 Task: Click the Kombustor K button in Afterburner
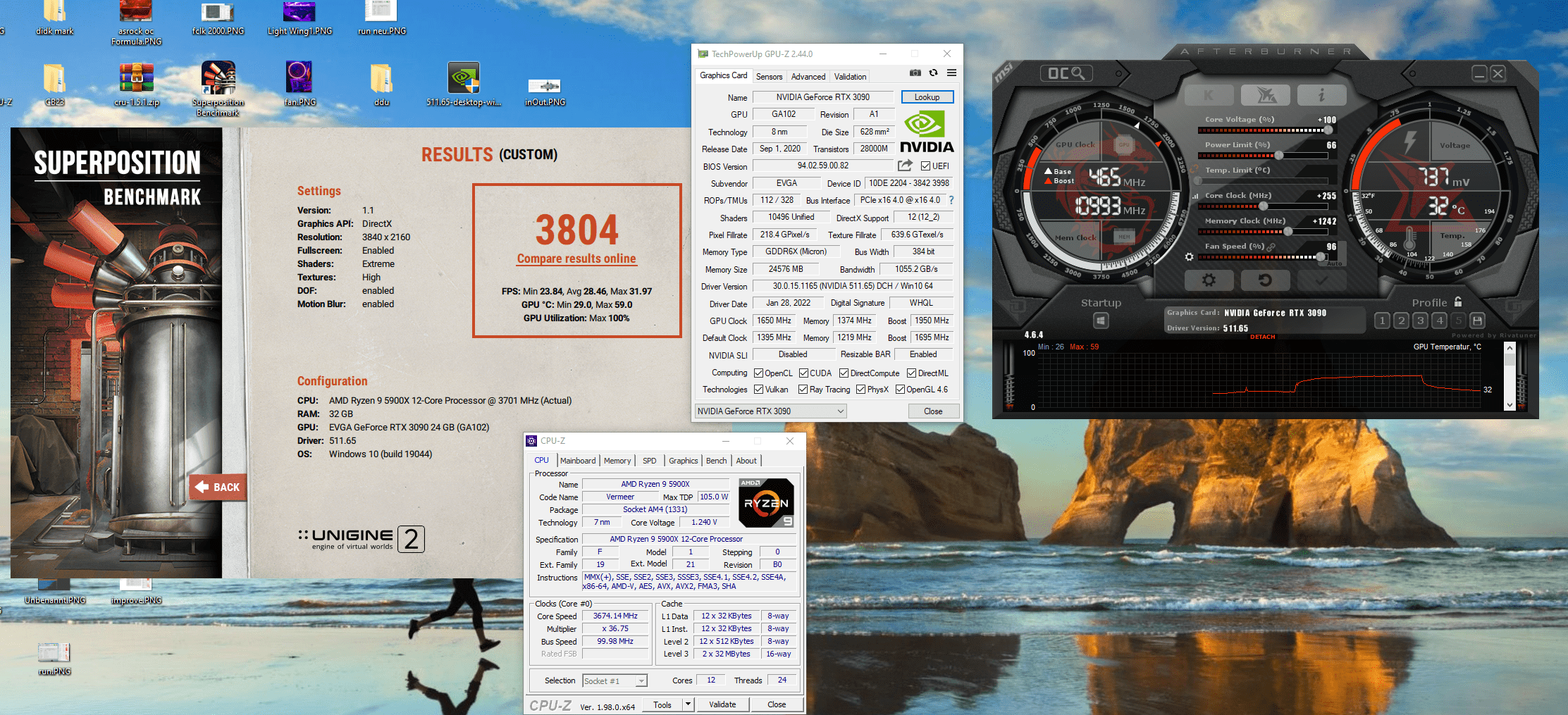[x=1209, y=94]
